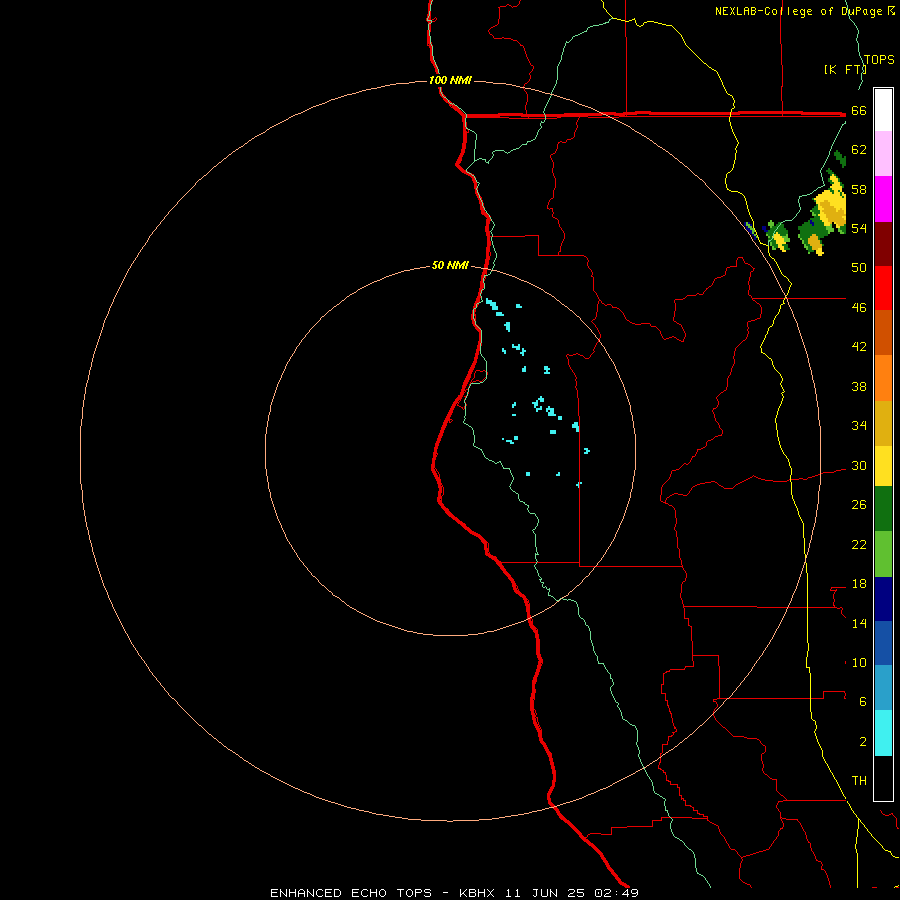Click the 02:49 timestamp

point(616,893)
